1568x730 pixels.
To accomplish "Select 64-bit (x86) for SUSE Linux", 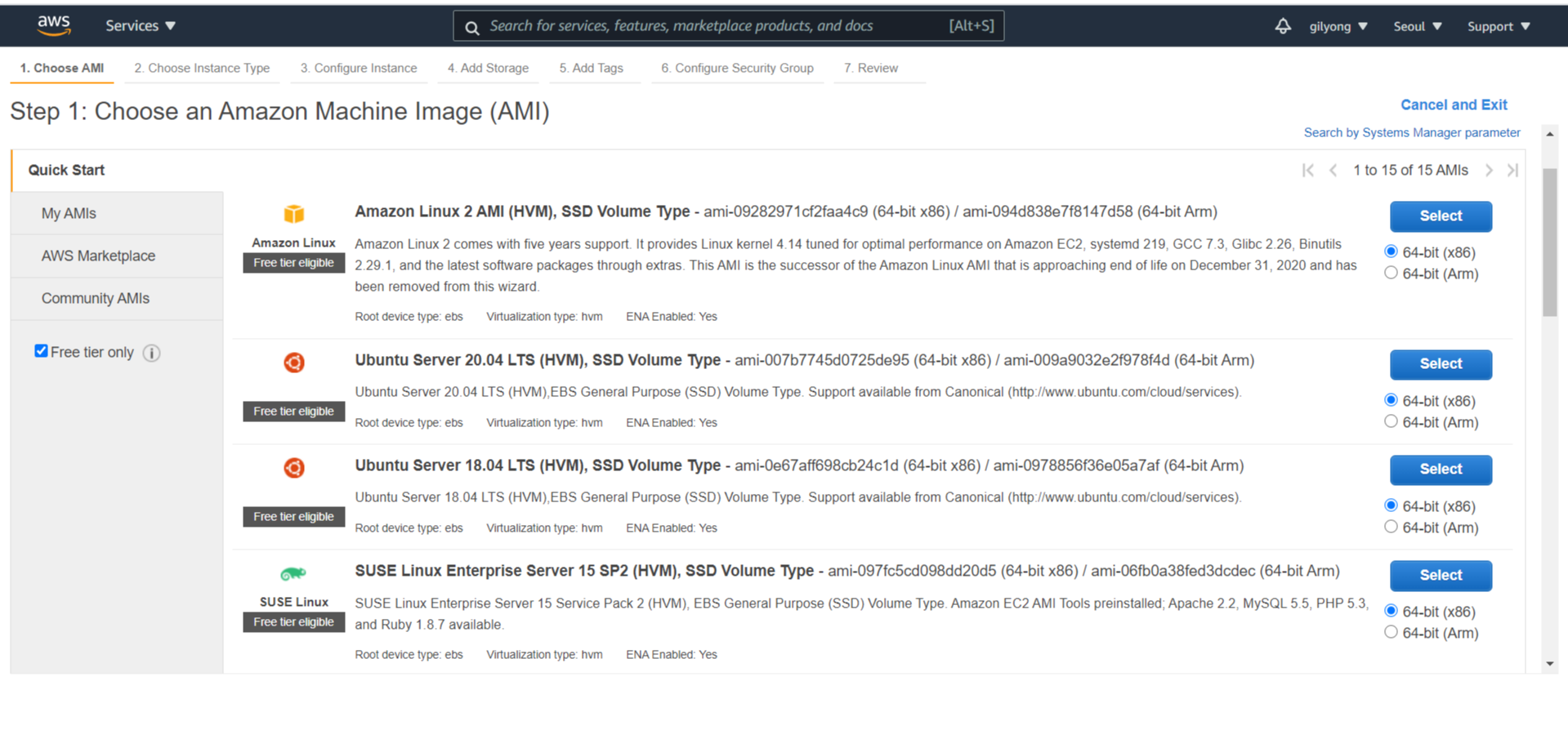I will (x=1391, y=611).
